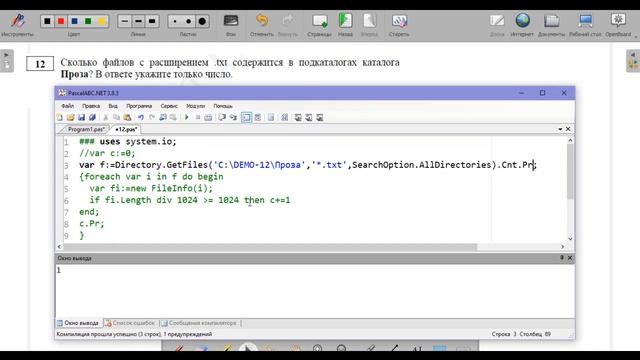640x360 pixels.
Task: Pick the yellow pen color
Action: [102, 21]
